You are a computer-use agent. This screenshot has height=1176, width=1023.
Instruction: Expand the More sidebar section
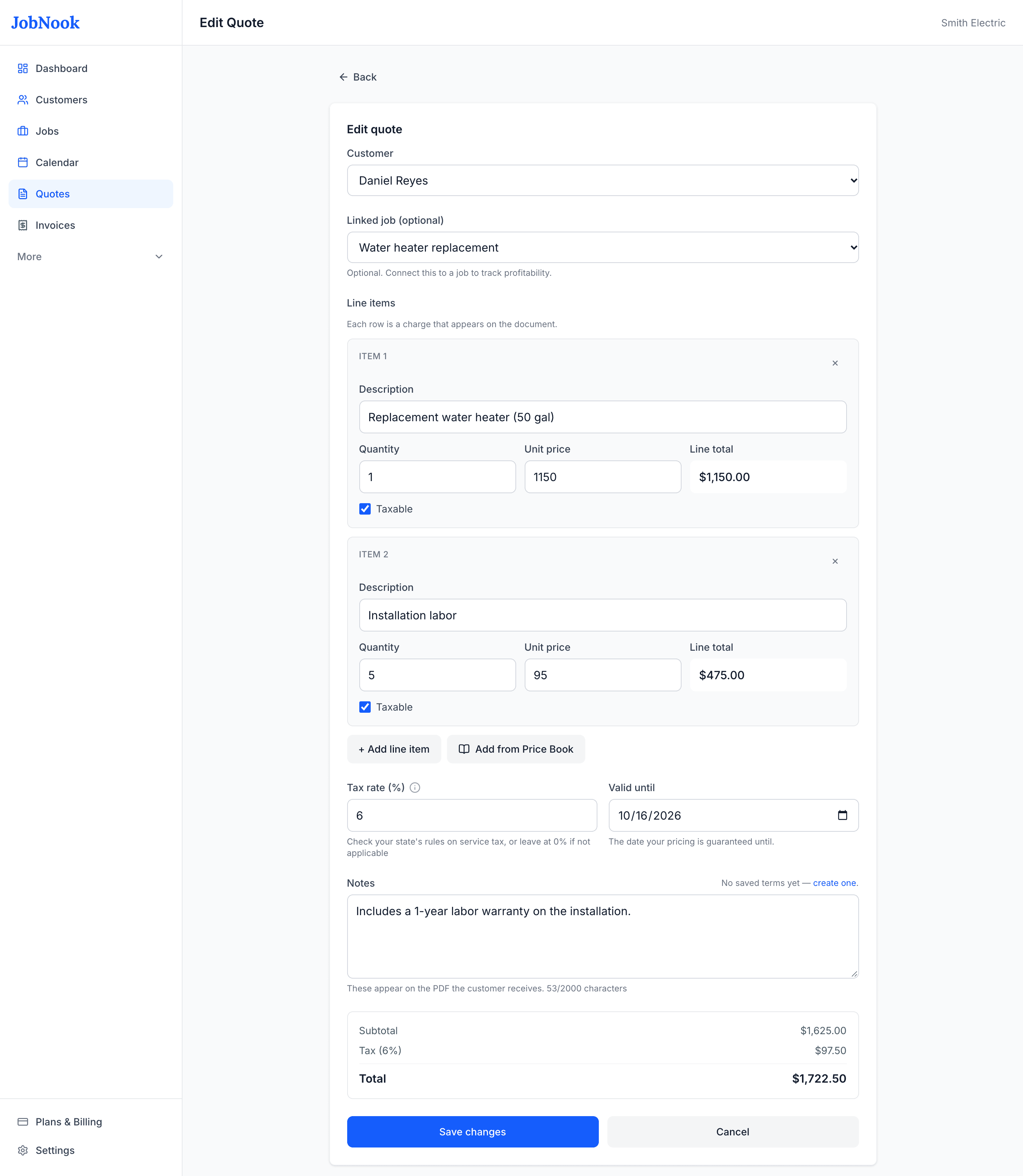pyautogui.click(x=91, y=257)
